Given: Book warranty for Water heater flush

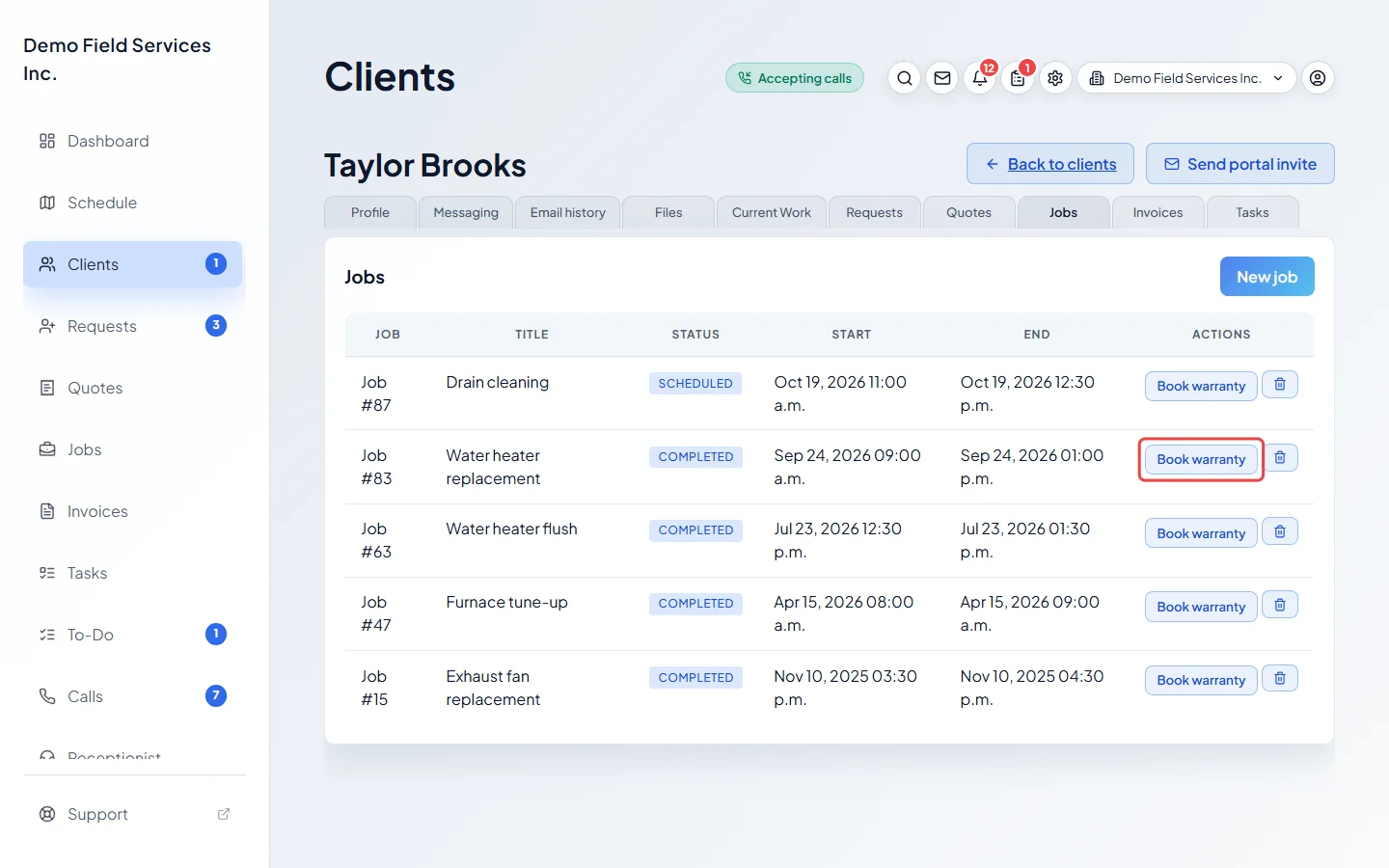Looking at the screenshot, I should 1201,533.
